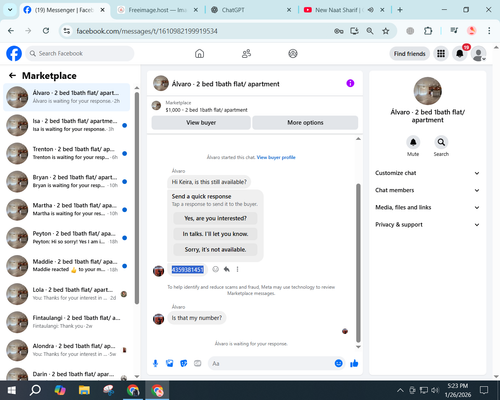Expand Customize chat section
Screen dimensions: 500x400
click(427, 173)
